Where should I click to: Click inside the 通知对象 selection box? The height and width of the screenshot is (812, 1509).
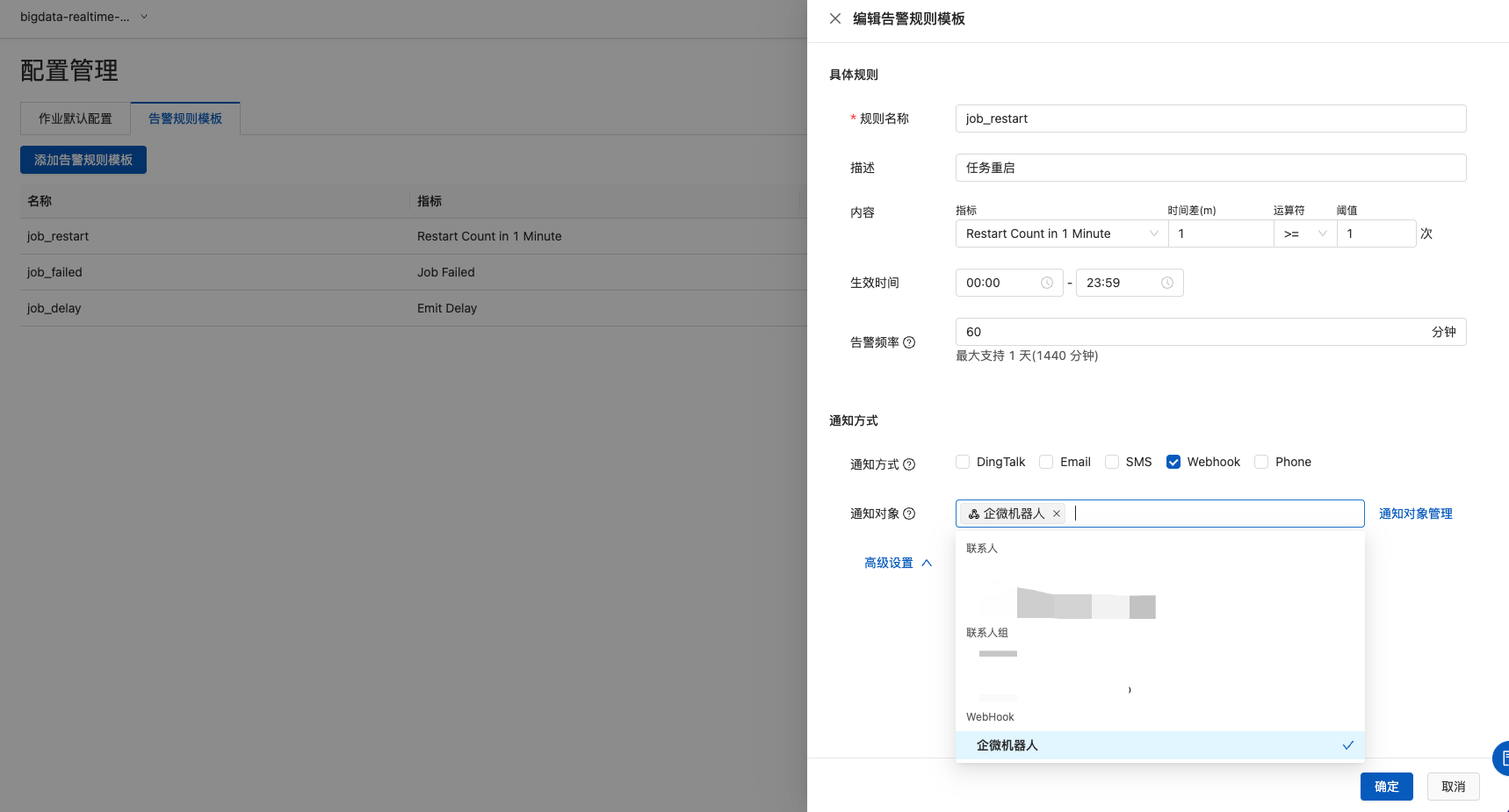[1160, 514]
